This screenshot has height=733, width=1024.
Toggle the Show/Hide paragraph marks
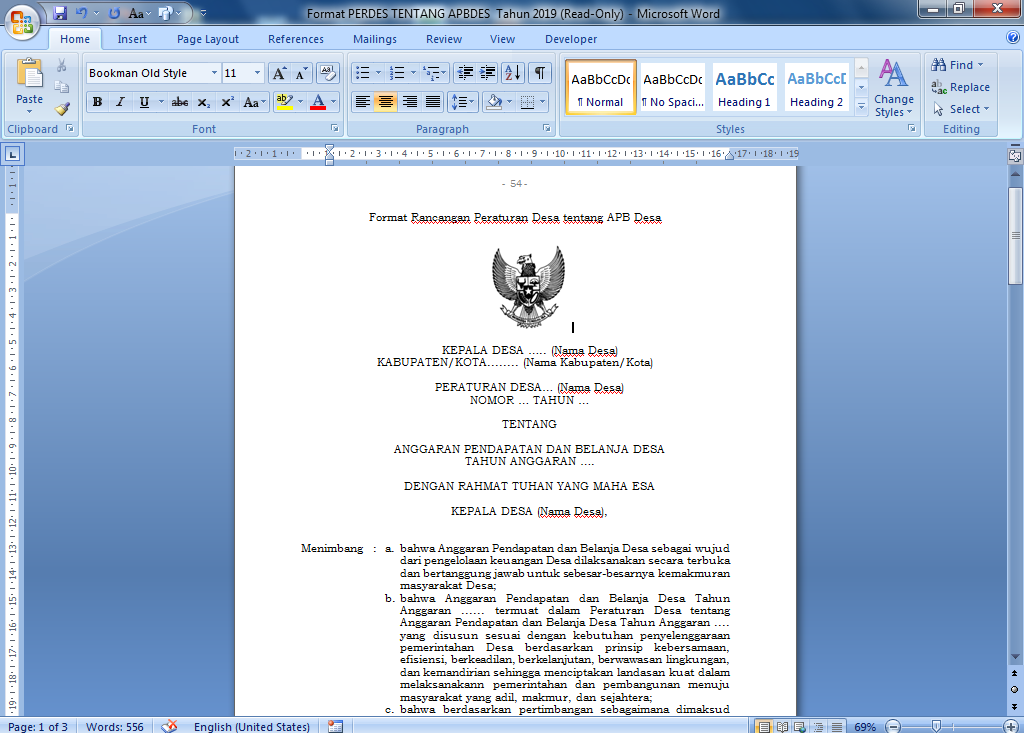pos(539,73)
